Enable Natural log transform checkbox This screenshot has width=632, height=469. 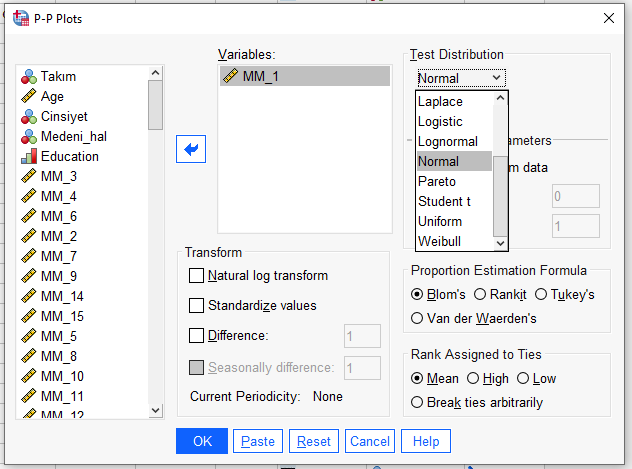[x=196, y=276]
